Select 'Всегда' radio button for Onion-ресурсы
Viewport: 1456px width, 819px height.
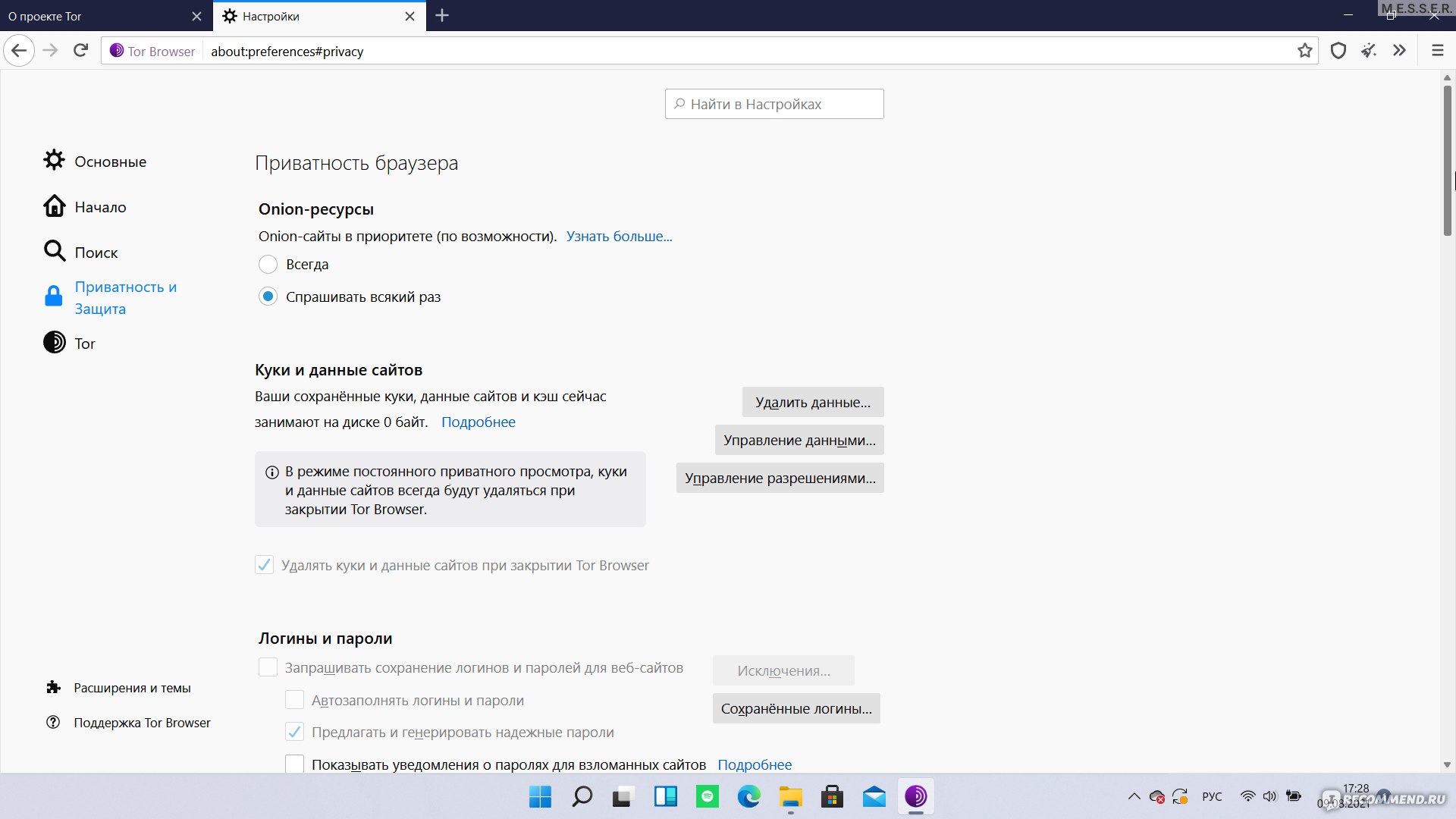coord(268,264)
